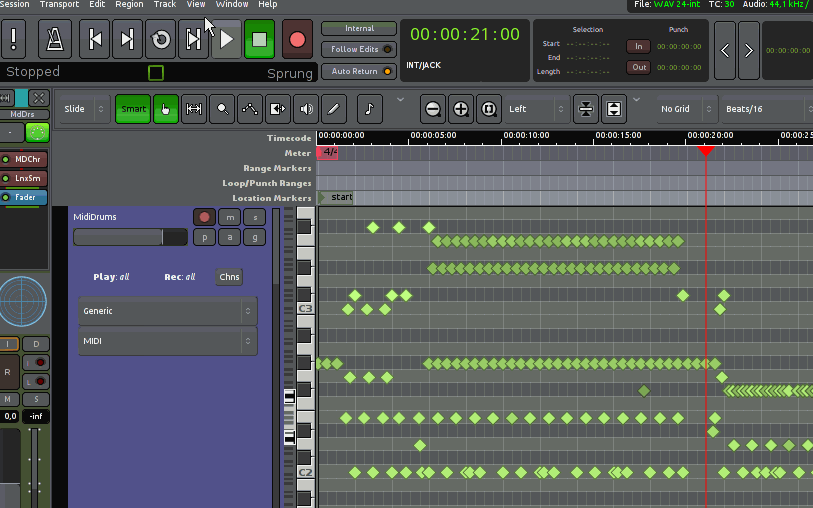813x508 pixels.
Task: Open the Slide edit mode dropdown
Action: (x=84, y=109)
